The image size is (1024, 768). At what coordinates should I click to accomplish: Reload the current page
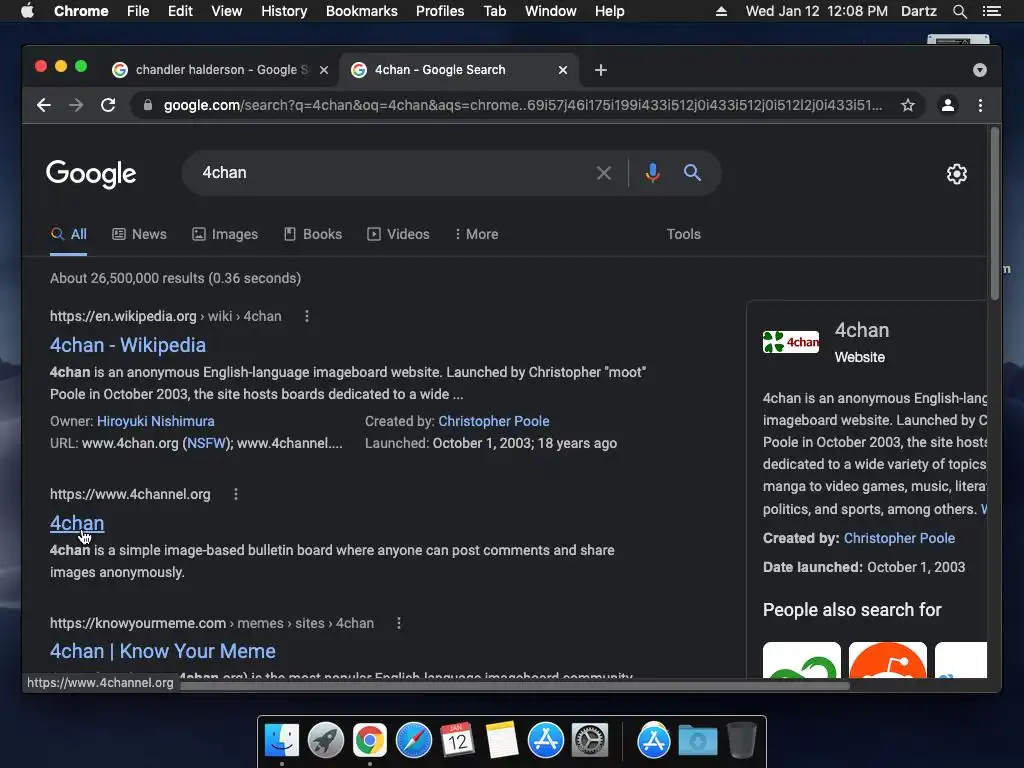(x=108, y=105)
